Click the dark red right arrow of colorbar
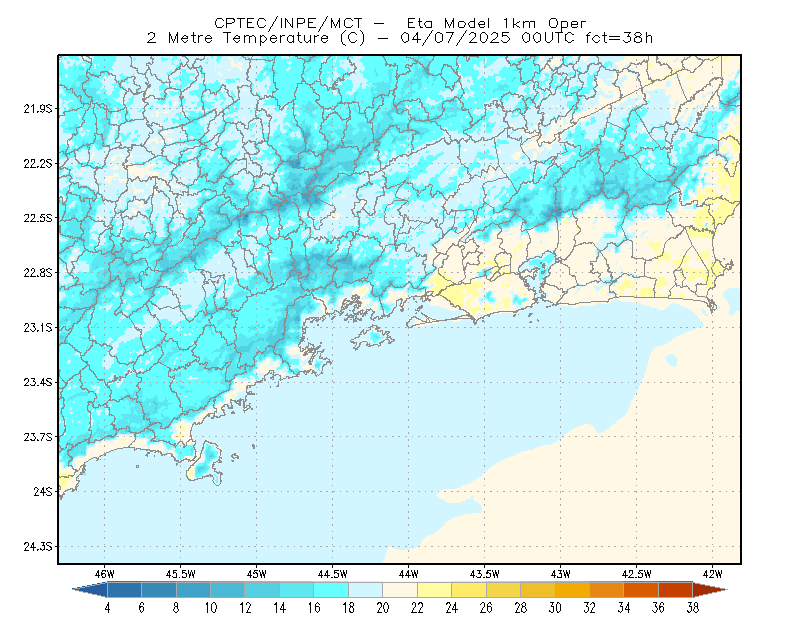800x618 pixels. tap(710, 590)
